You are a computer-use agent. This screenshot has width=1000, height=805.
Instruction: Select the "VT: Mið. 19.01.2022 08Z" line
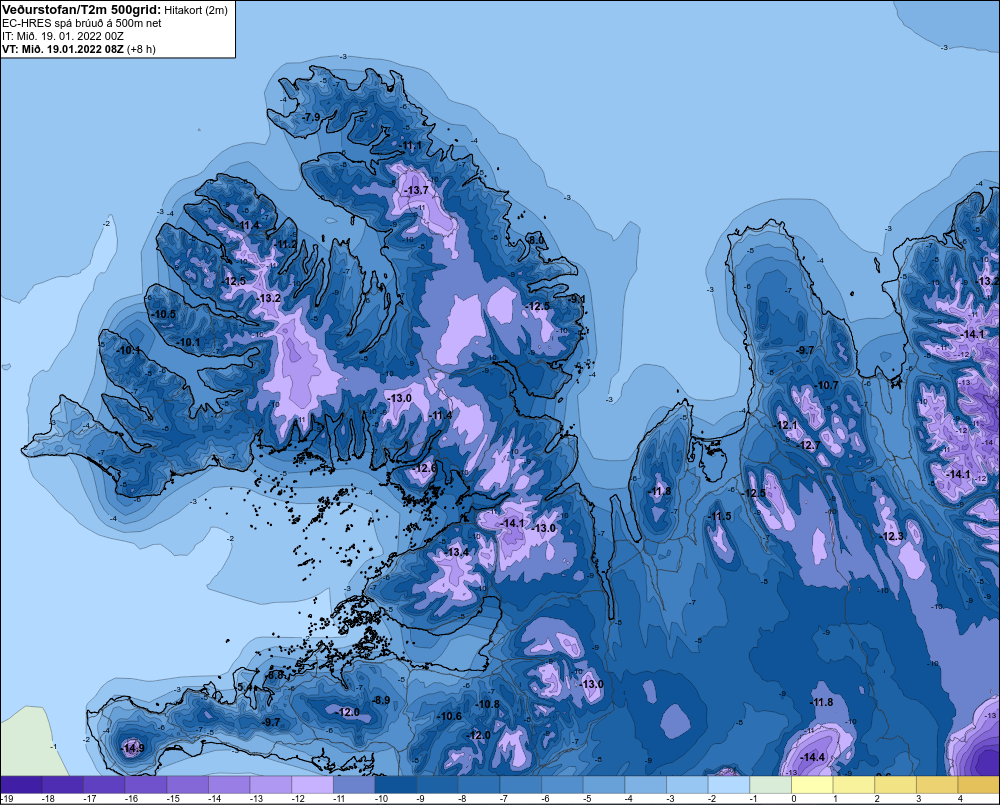(x=63, y=49)
